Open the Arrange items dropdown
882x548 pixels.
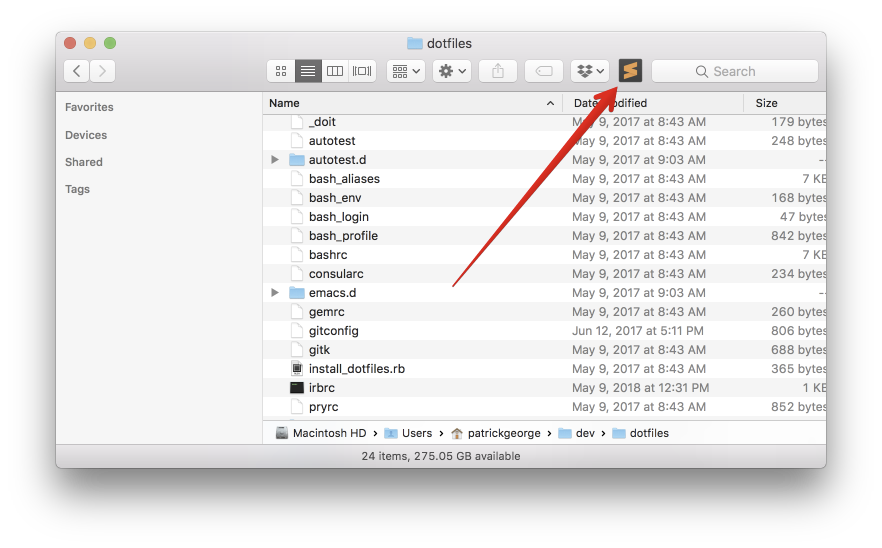pyautogui.click(x=406, y=71)
